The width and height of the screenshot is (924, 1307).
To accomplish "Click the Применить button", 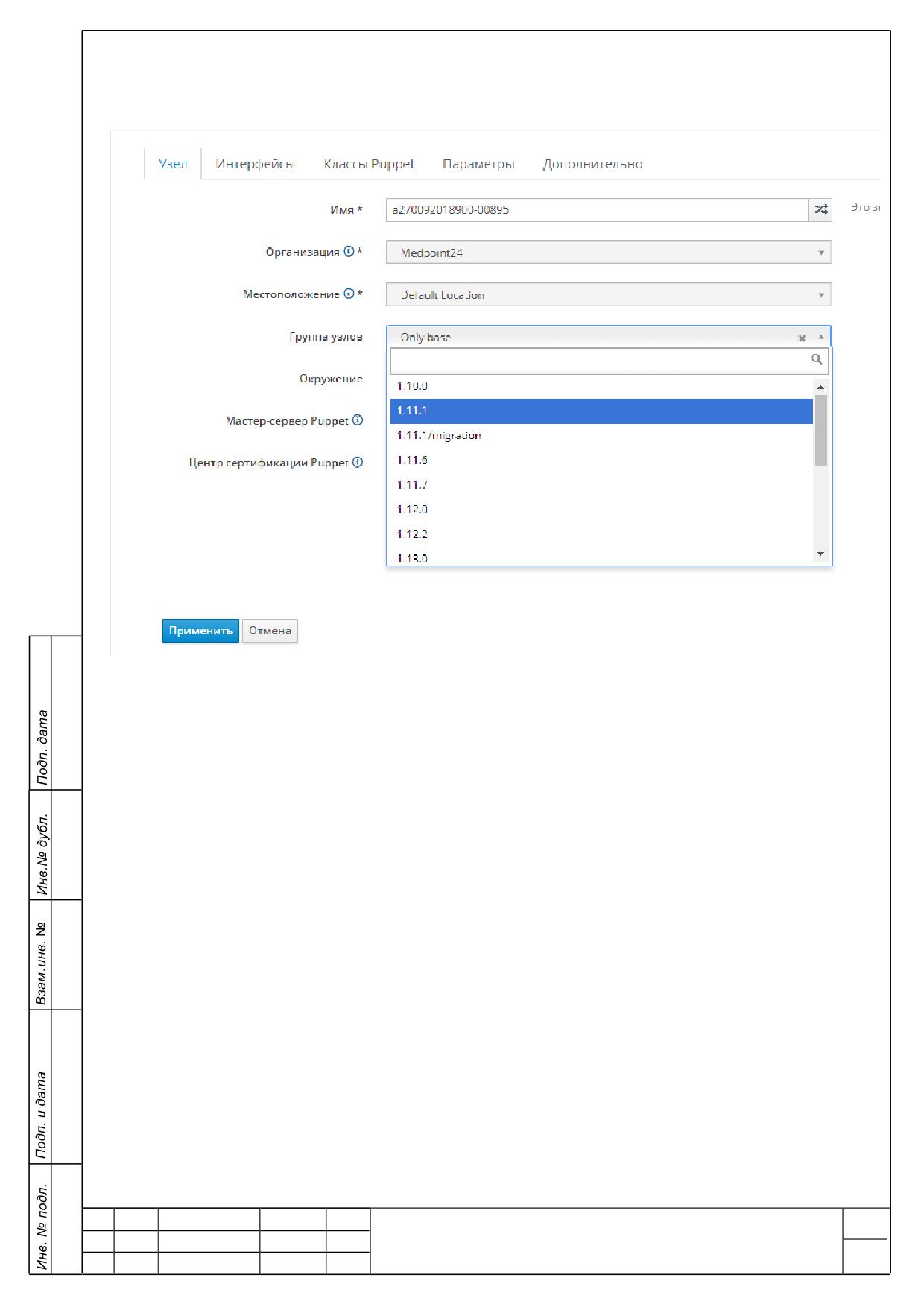I will click(x=200, y=630).
